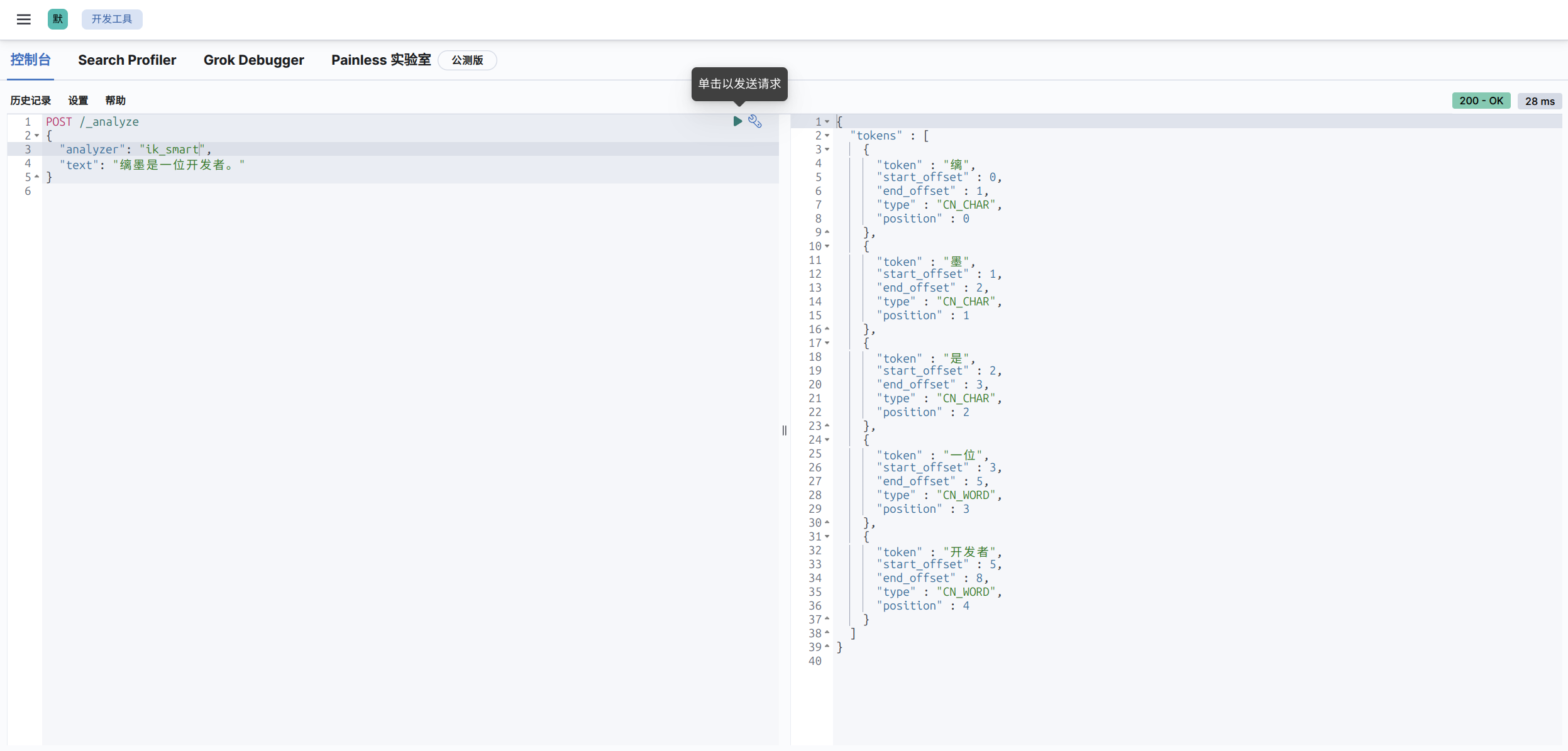The width and height of the screenshot is (1568, 751).
Task: Open the wrench request options icon
Action: pos(755,121)
